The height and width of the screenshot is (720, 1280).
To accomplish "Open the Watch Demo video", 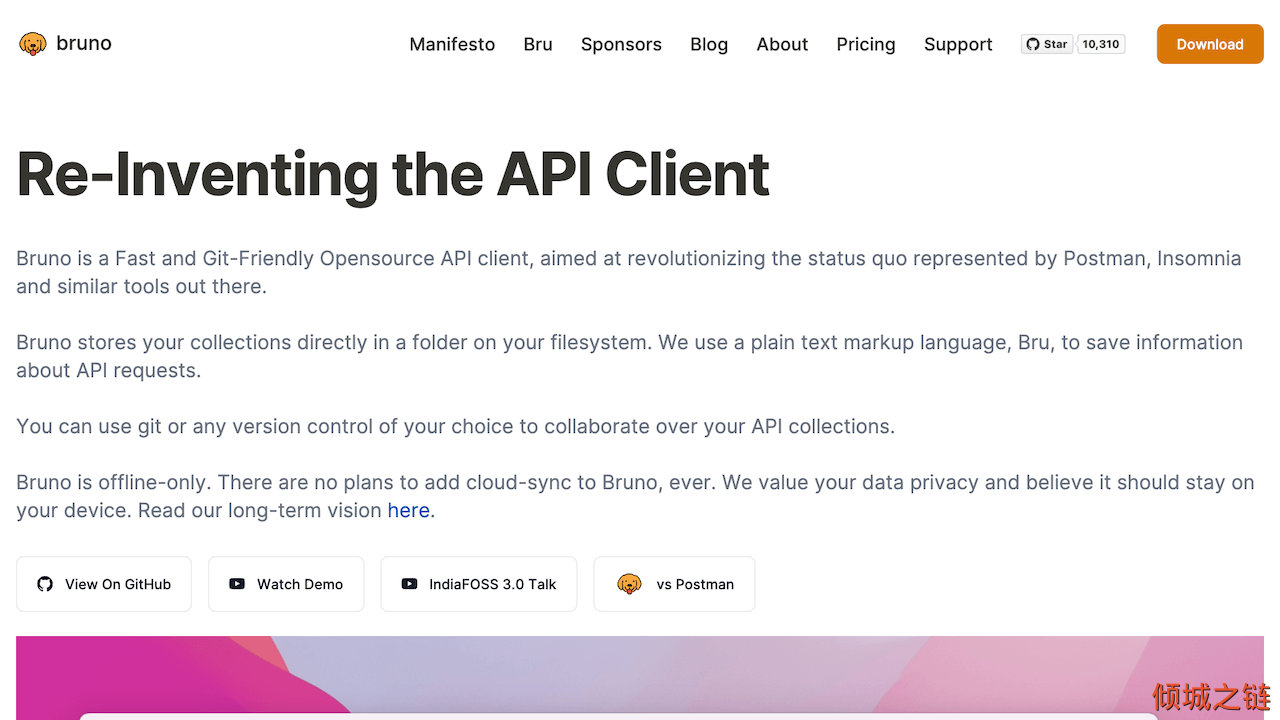I will pos(286,584).
